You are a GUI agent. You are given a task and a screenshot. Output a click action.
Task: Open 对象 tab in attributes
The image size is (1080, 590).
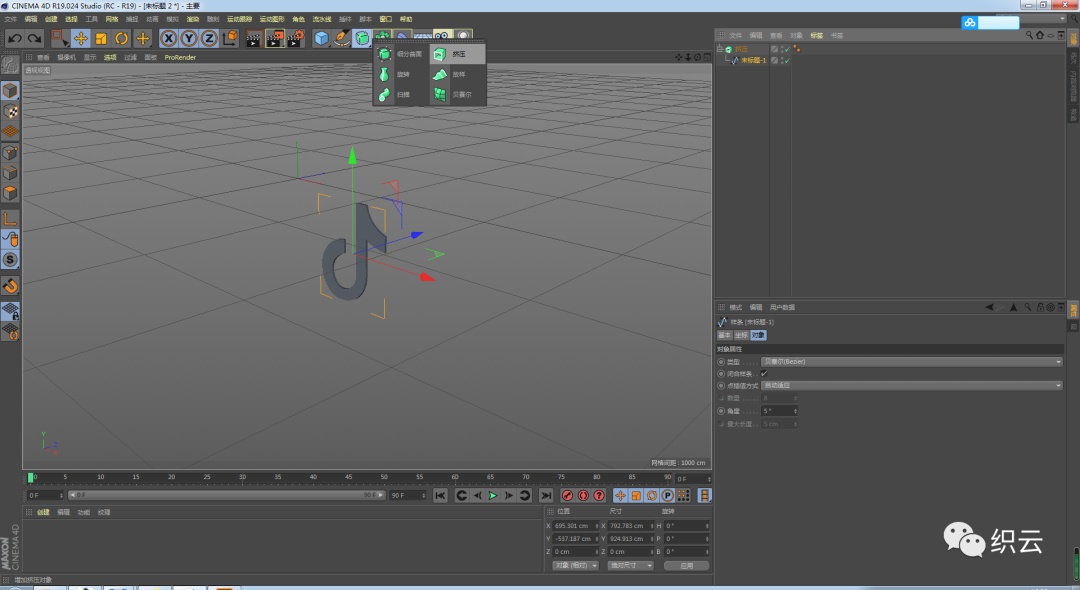(758, 335)
